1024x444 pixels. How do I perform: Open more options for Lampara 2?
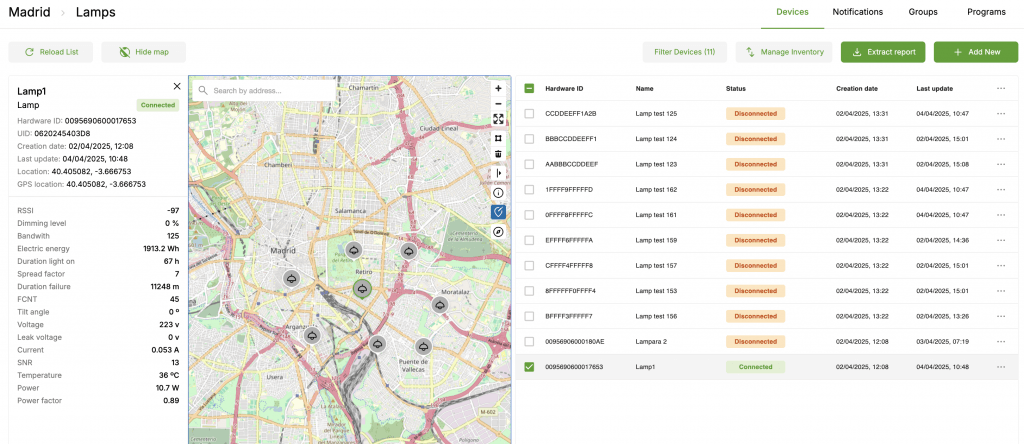[1000, 341]
